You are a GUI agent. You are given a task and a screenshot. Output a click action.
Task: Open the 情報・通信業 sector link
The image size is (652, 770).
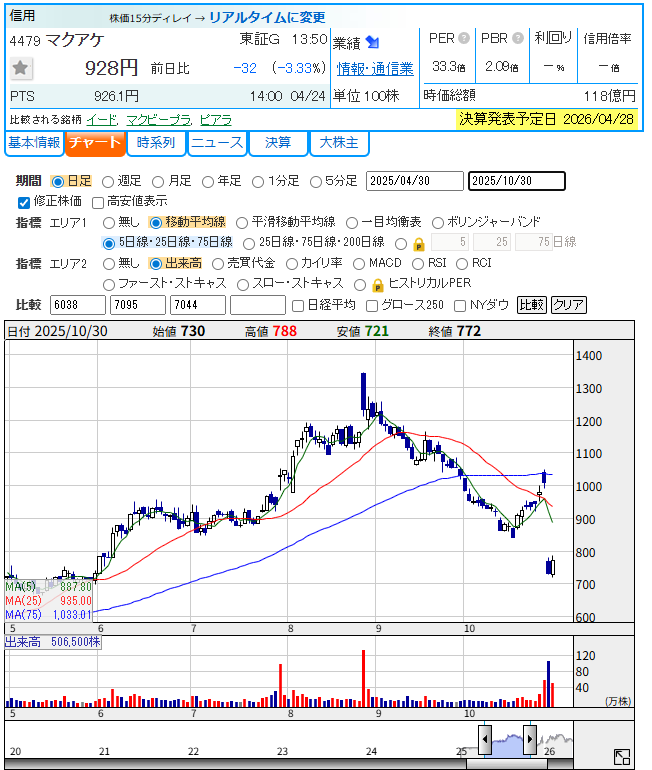click(375, 69)
